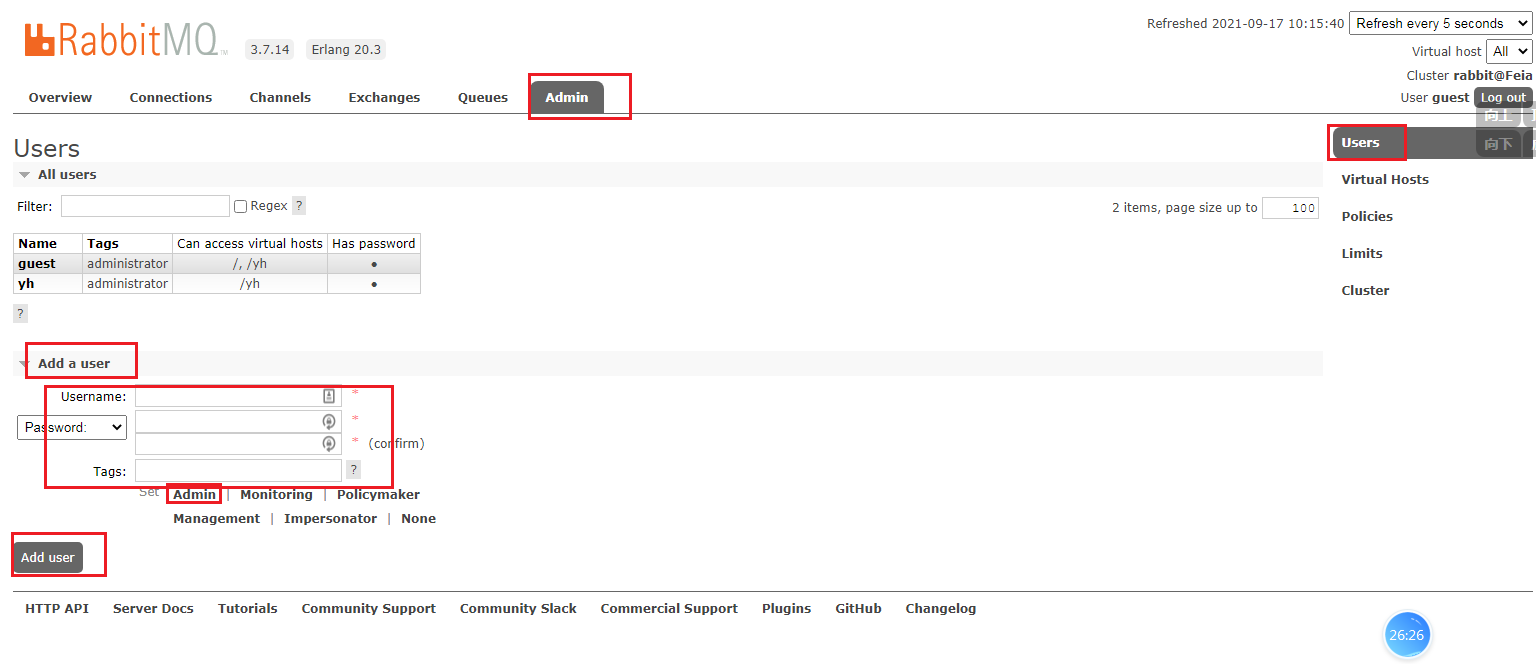Click the help icon next to Regex
Screen dimensions: 1536x668
pyautogui.click(x=299, y=205)
